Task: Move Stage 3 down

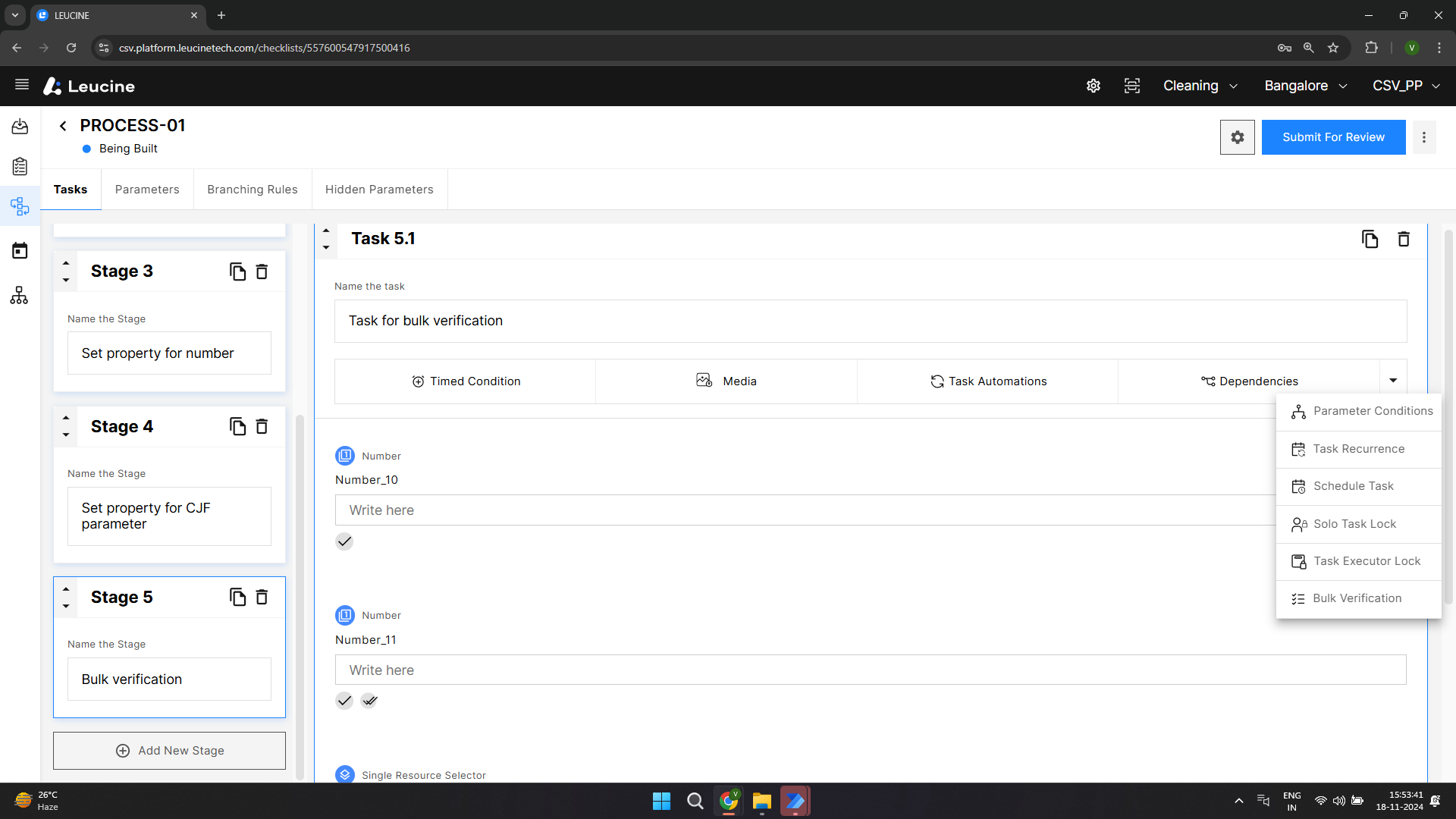Action: [x=66, y=281]
